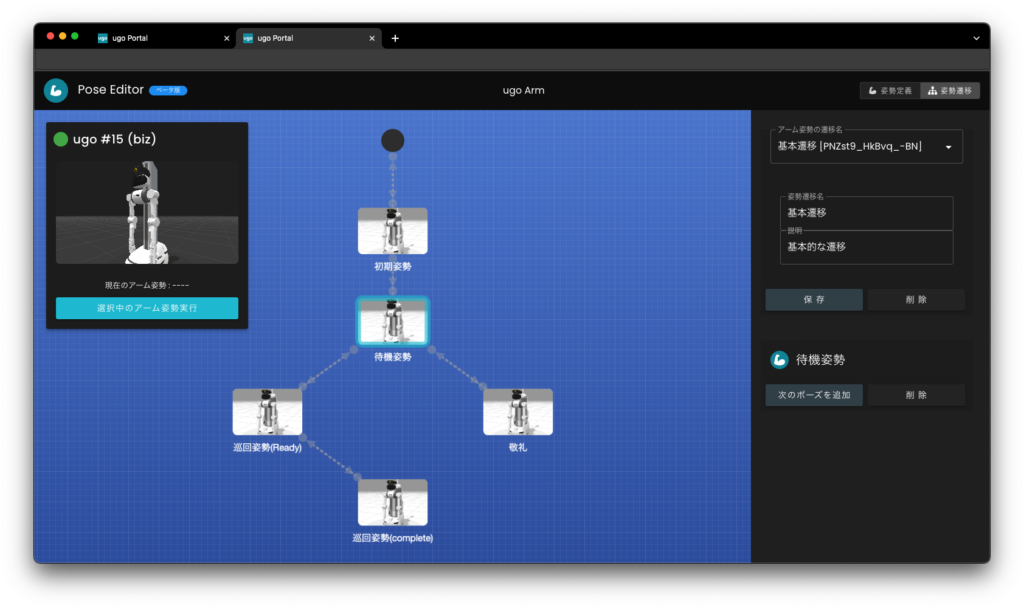
Task: Click the arm icon beside the 待機姿勢 heading
Action: point(779,360)
